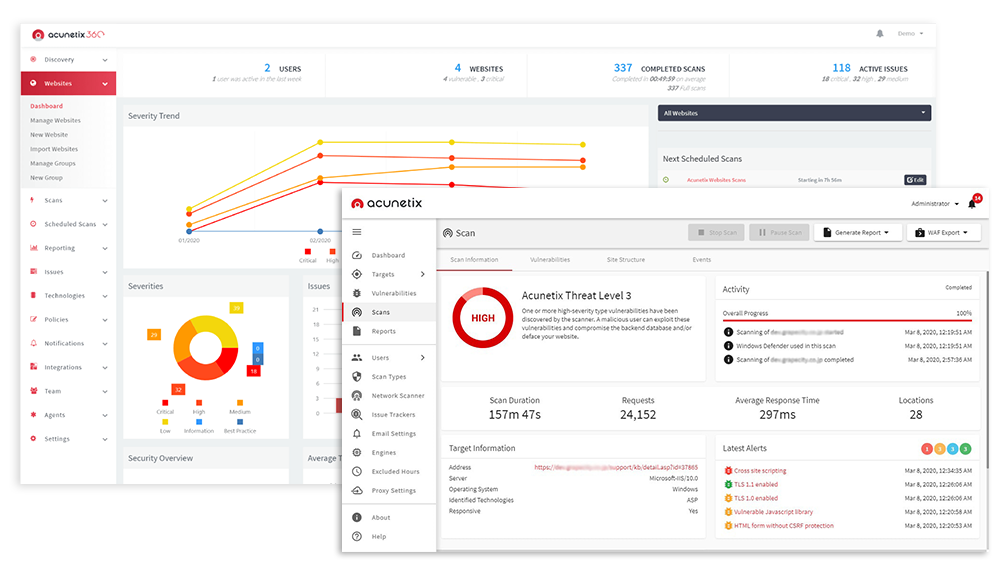Image resolution: width=1000 pixels, height=575 pixels.
Task: Open Engines gear icon in sidebar
Action: click(357, 453)
